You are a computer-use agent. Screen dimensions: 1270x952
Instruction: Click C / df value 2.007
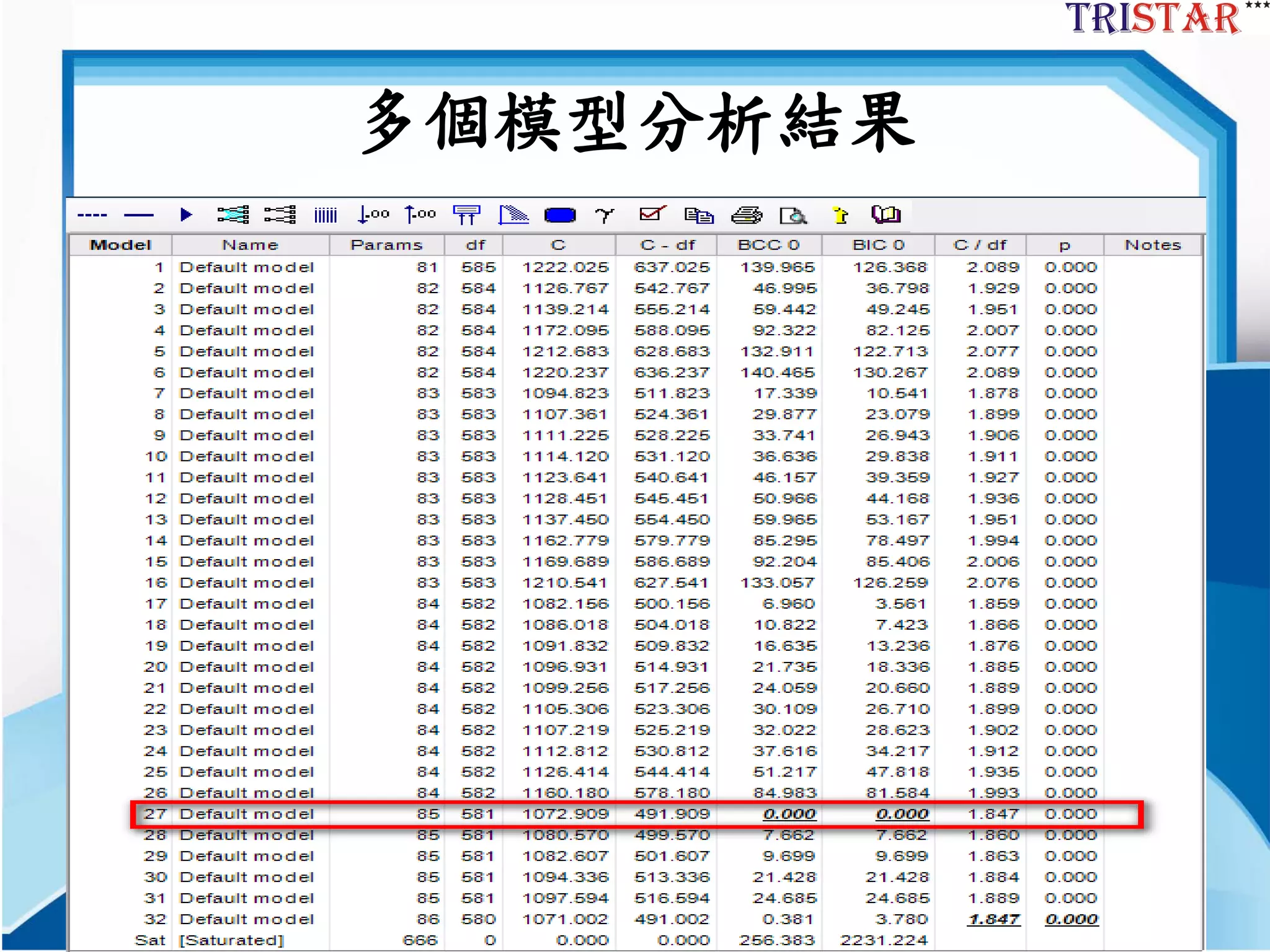coord(993,330)
